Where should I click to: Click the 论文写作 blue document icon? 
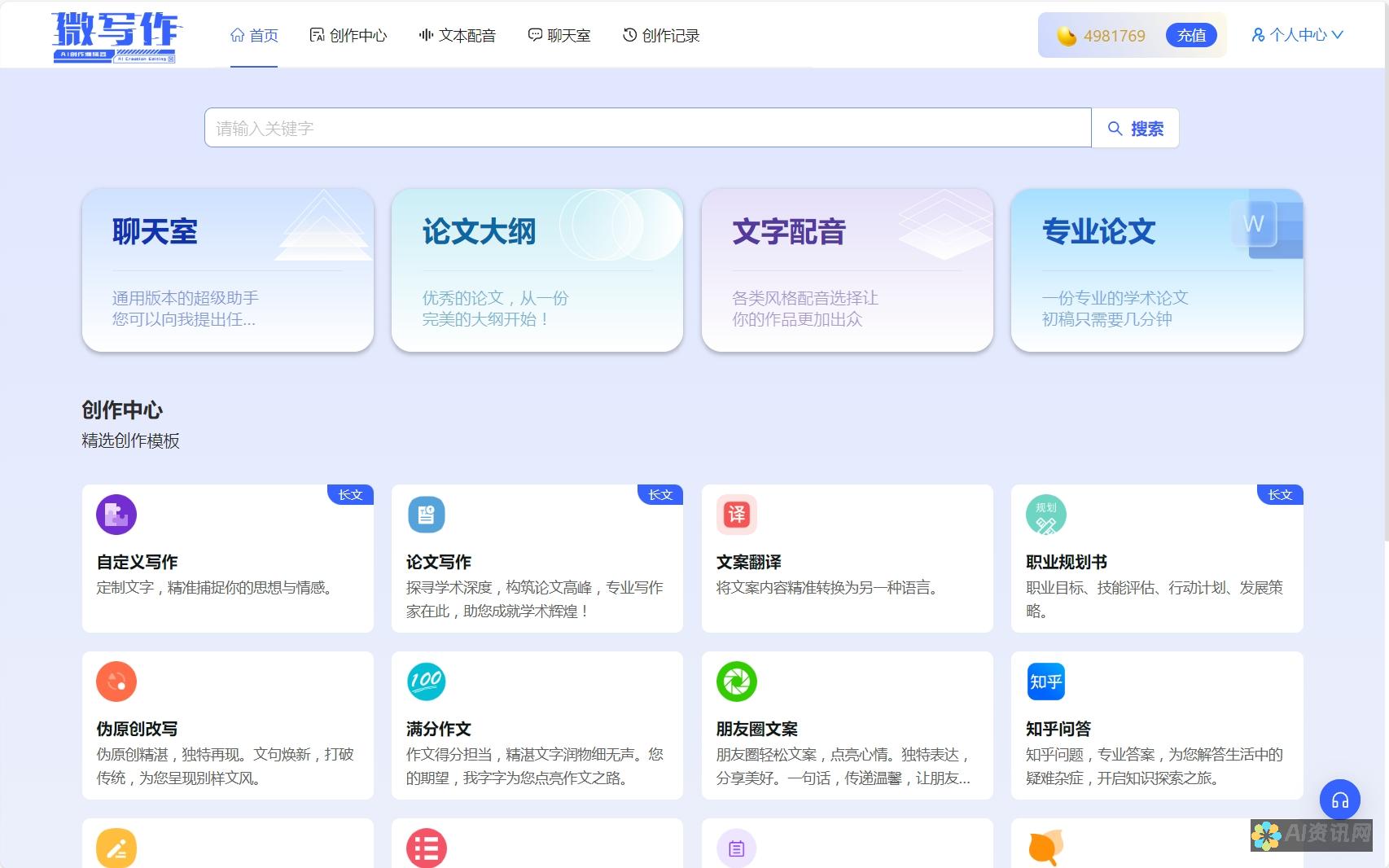coord(427,515)
